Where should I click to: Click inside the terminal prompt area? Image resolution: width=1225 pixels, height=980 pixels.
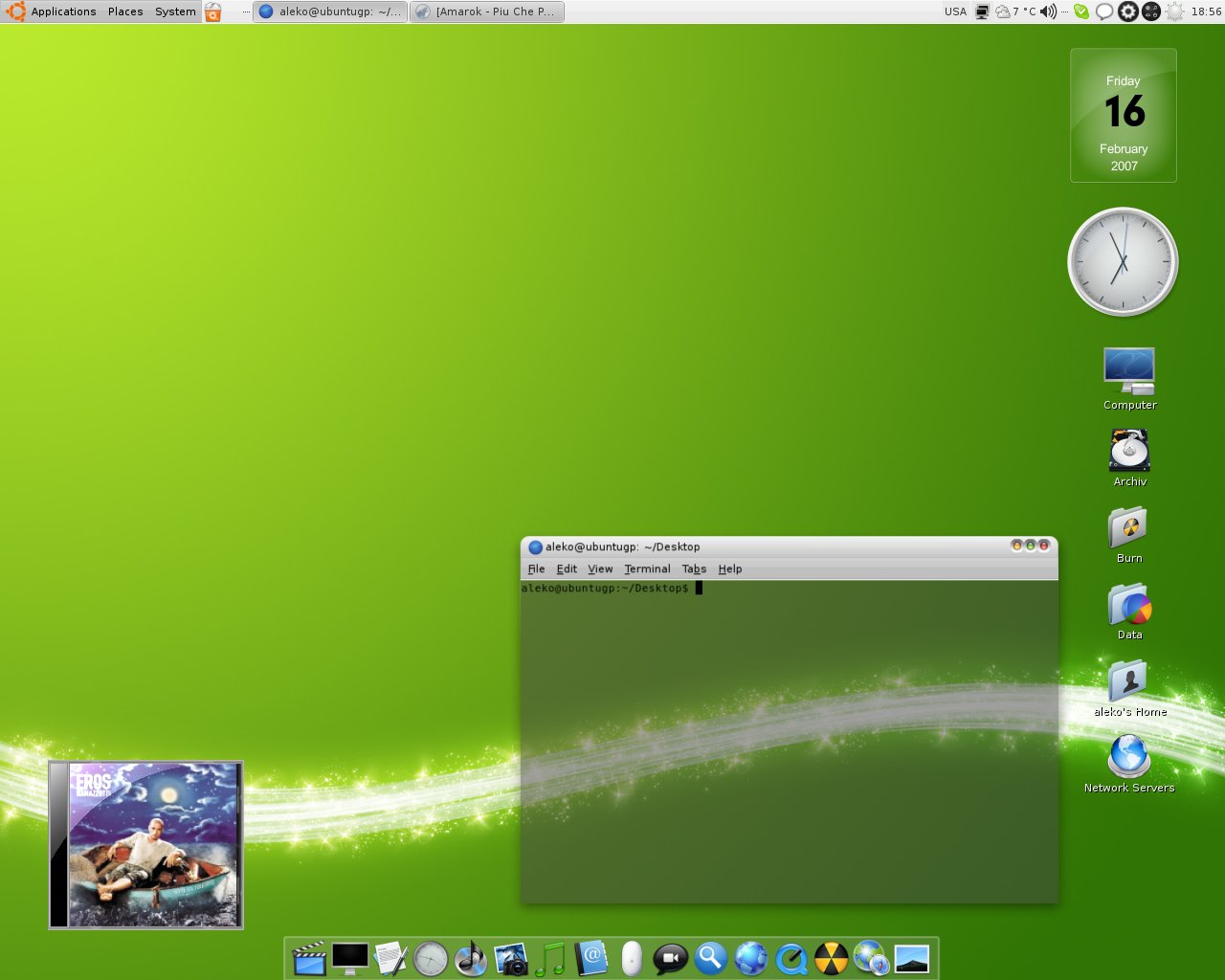pos(790,742)
